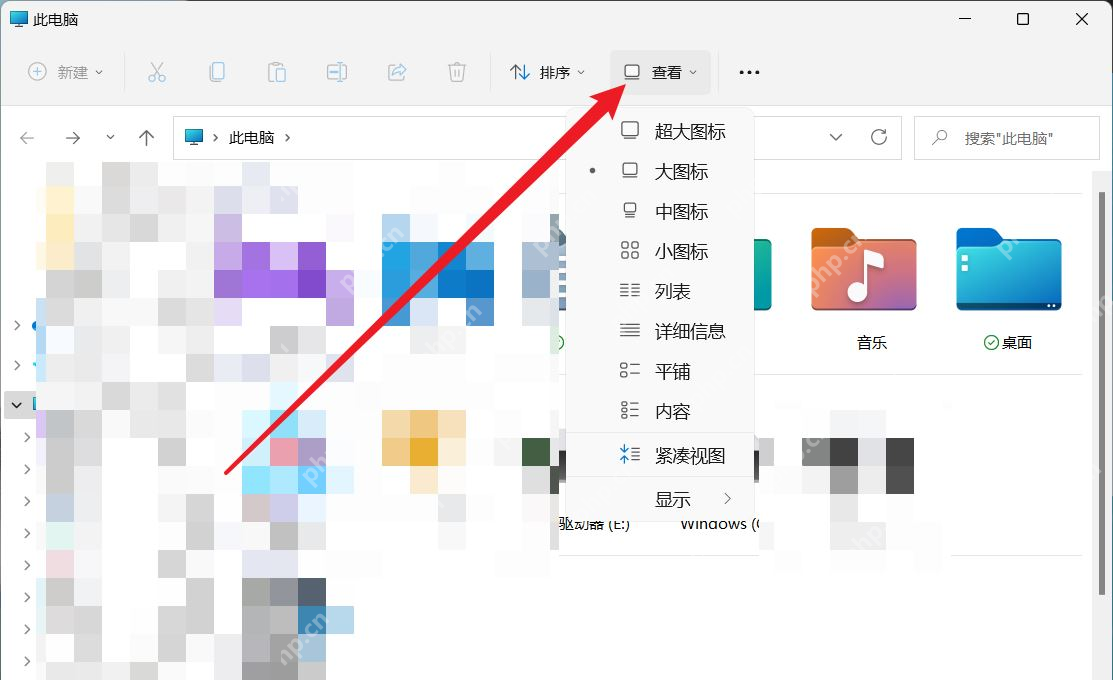Image resolution: width=1113 pixels, height=680 pixels.
Task: Click the monitor icon in address bar
Action: [x=194, y=137]
